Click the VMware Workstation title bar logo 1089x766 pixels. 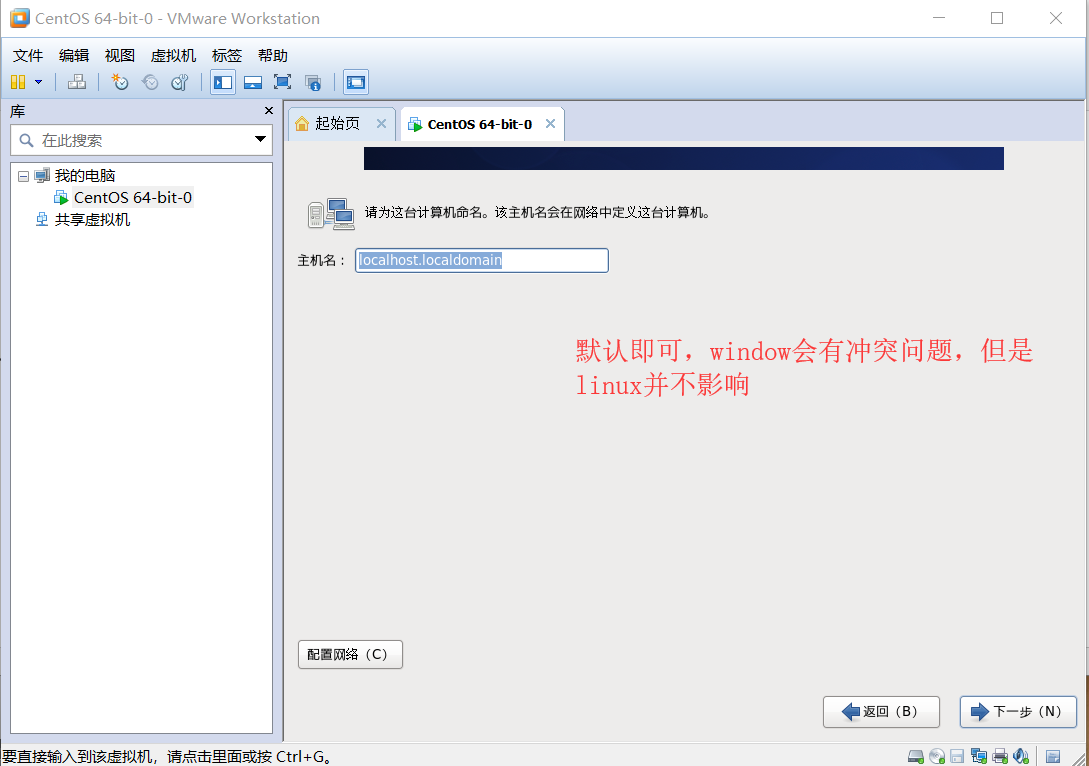(x=20, y=18)
